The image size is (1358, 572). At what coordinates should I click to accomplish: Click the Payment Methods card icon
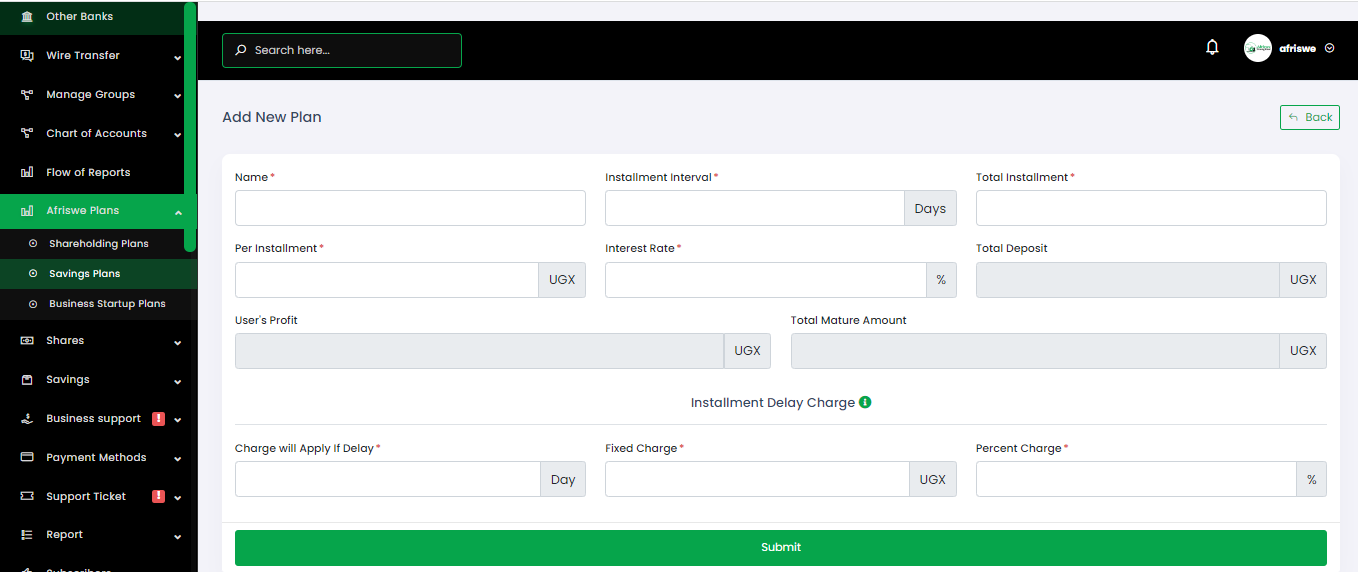[x=27, y=458]
